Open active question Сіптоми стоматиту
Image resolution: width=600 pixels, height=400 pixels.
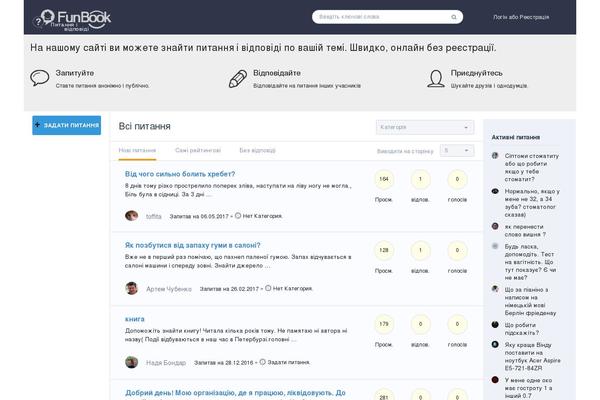click(532, 167)
